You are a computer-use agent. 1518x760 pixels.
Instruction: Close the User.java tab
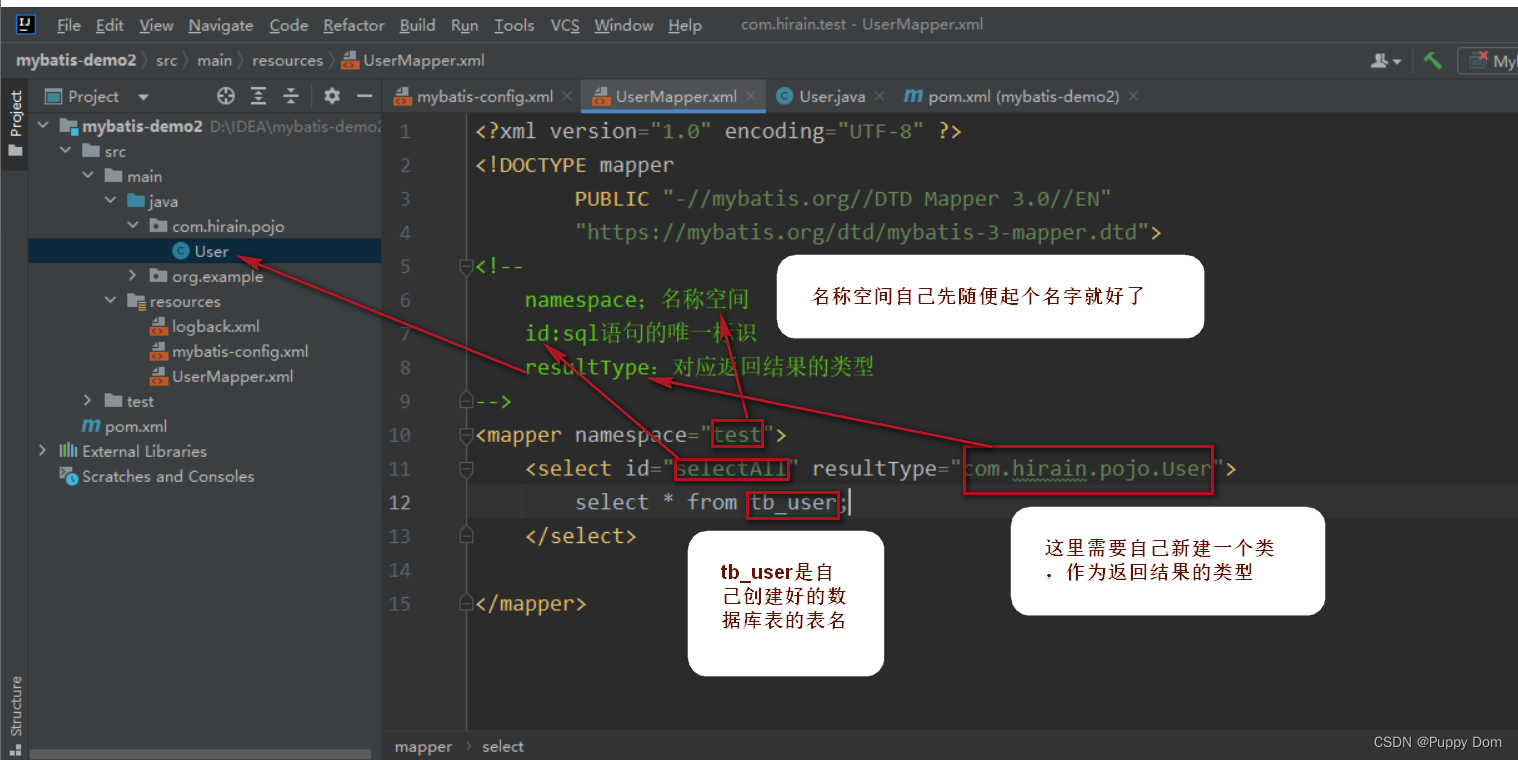(879, 97)
